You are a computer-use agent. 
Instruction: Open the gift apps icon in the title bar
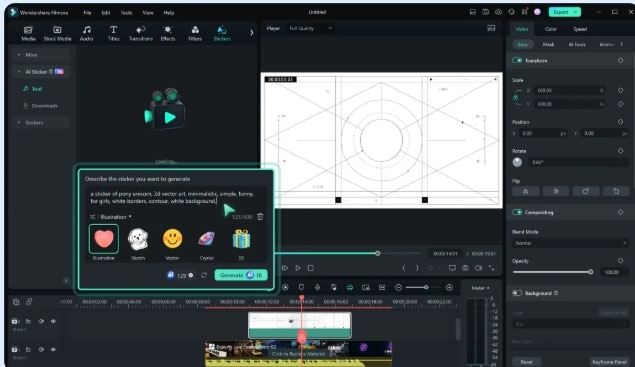524,12
